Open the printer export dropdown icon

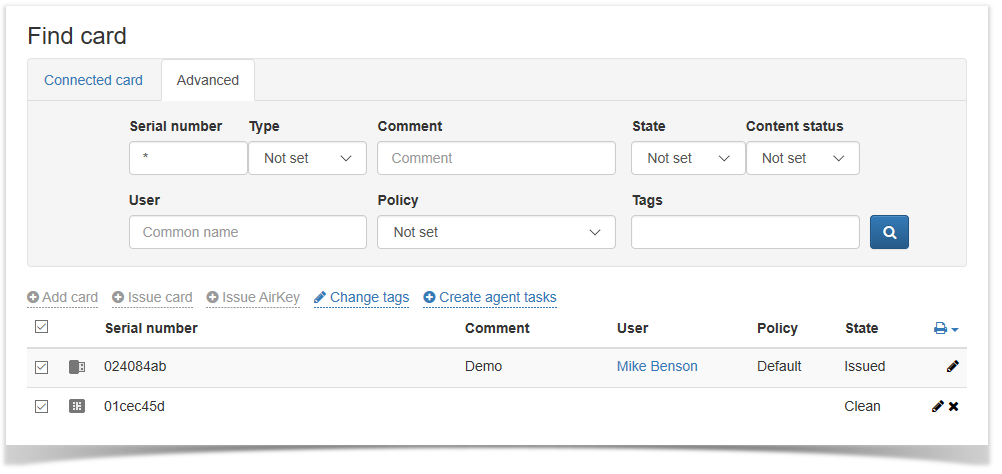[x=946, y=329]
